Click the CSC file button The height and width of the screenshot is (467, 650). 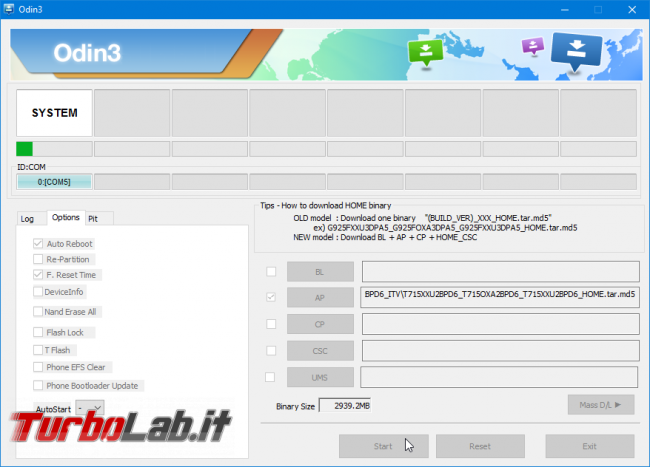[x=320, y=351]
